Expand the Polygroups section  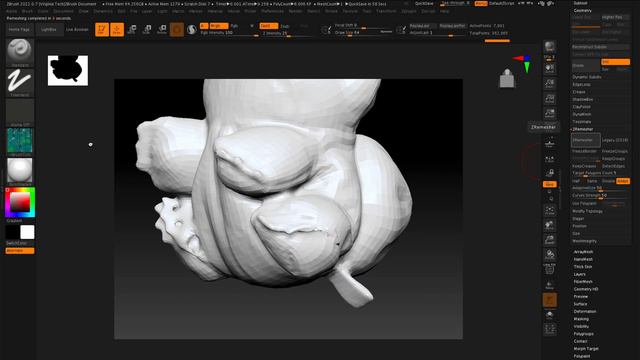click(584, 334)
